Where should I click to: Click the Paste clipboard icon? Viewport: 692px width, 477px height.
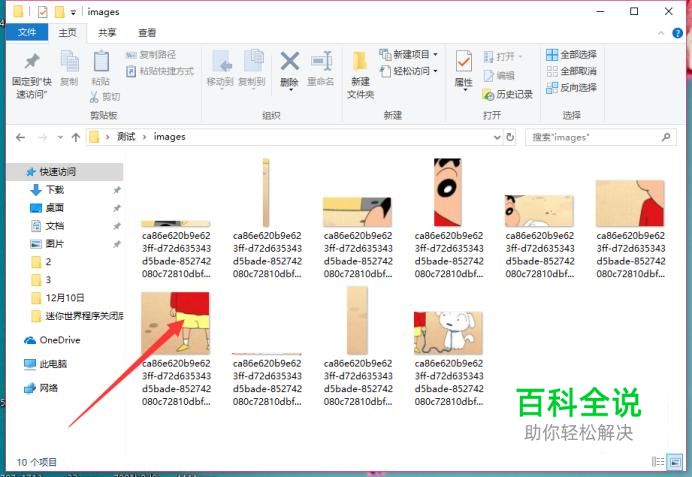[101, 62]
